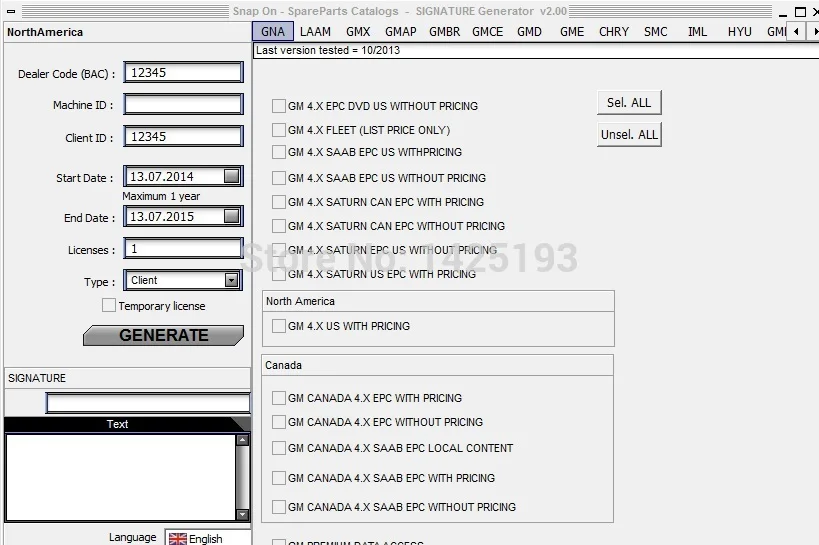Click the NorthAmerica heading label
Screen dimensions: 819x545
45,32
